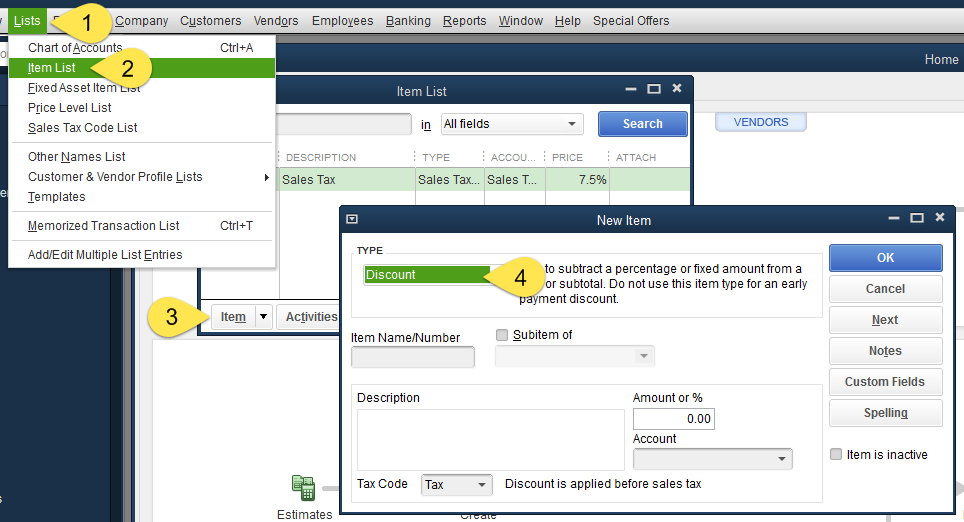Screen dimensions: 964x522
Task: Click the Item button in Item List
Action: coord(233,317)
